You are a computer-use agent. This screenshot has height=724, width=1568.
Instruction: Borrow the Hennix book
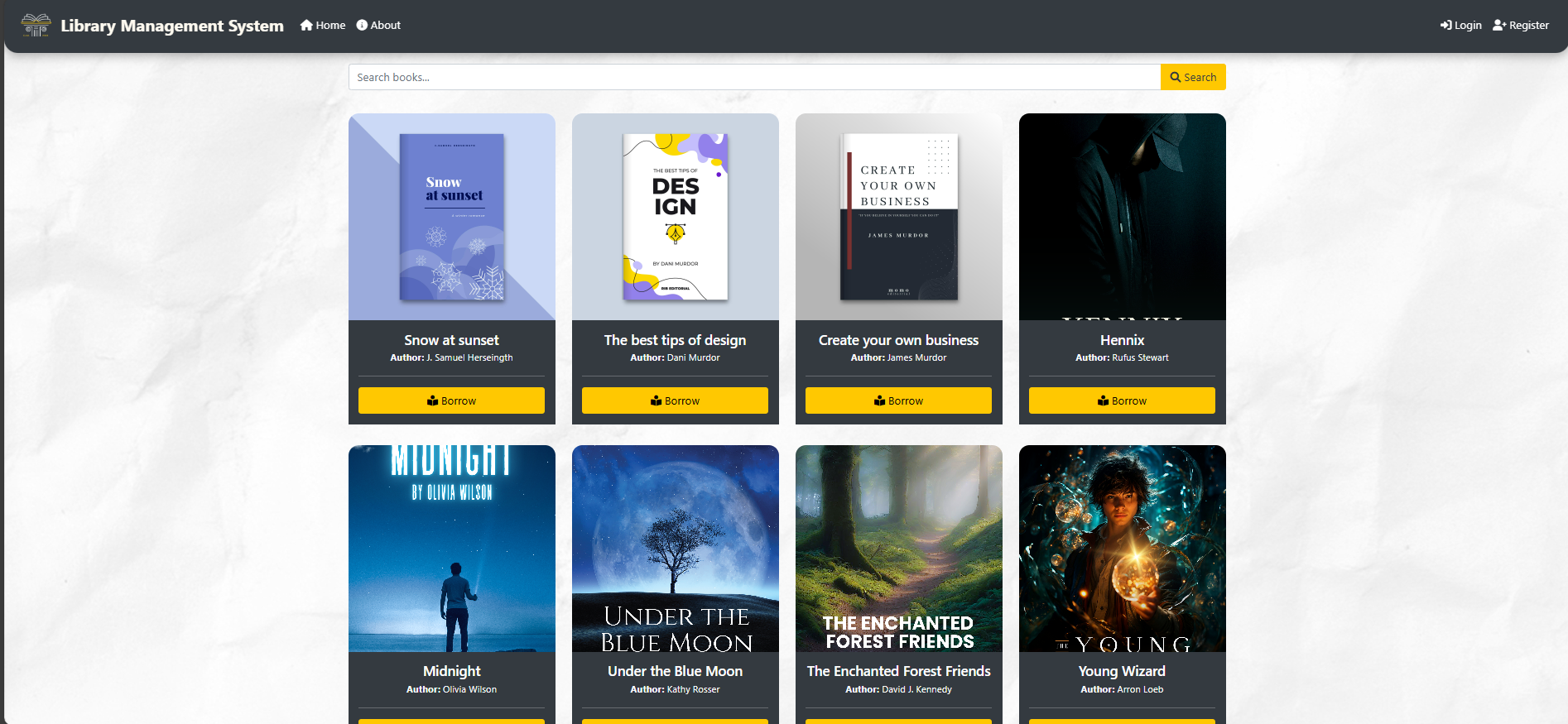pyautogui.click(x=1122, y=400)
